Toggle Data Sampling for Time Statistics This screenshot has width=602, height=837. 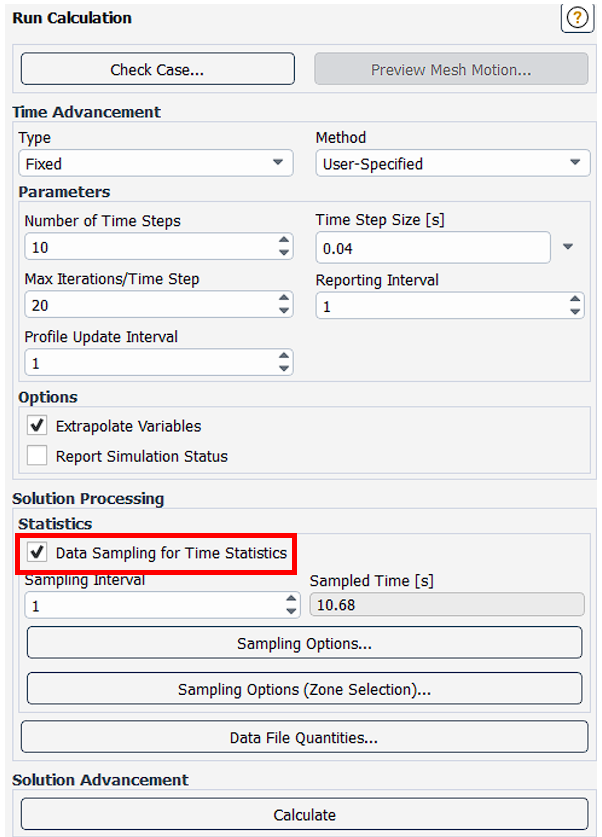tap(37, 552)
